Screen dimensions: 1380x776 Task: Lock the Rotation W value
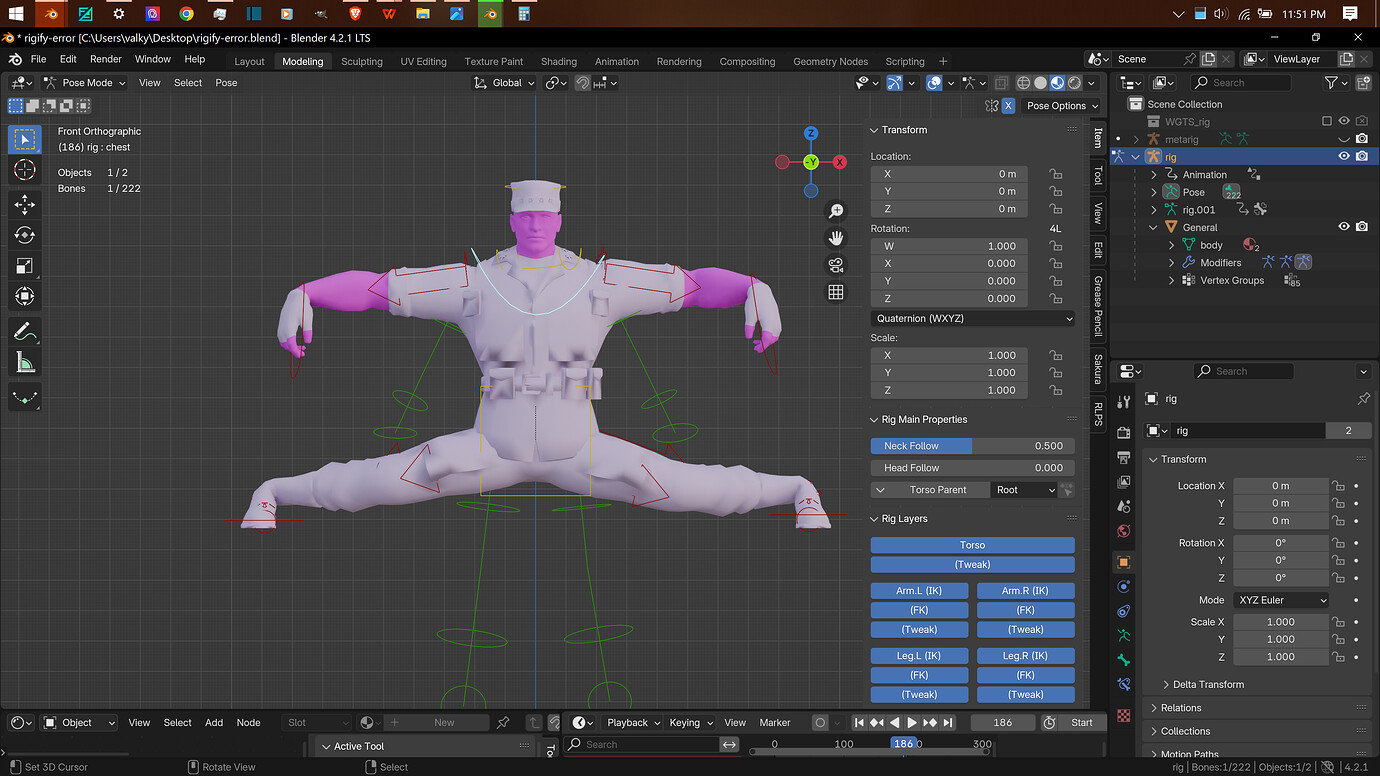[1055, 246]
